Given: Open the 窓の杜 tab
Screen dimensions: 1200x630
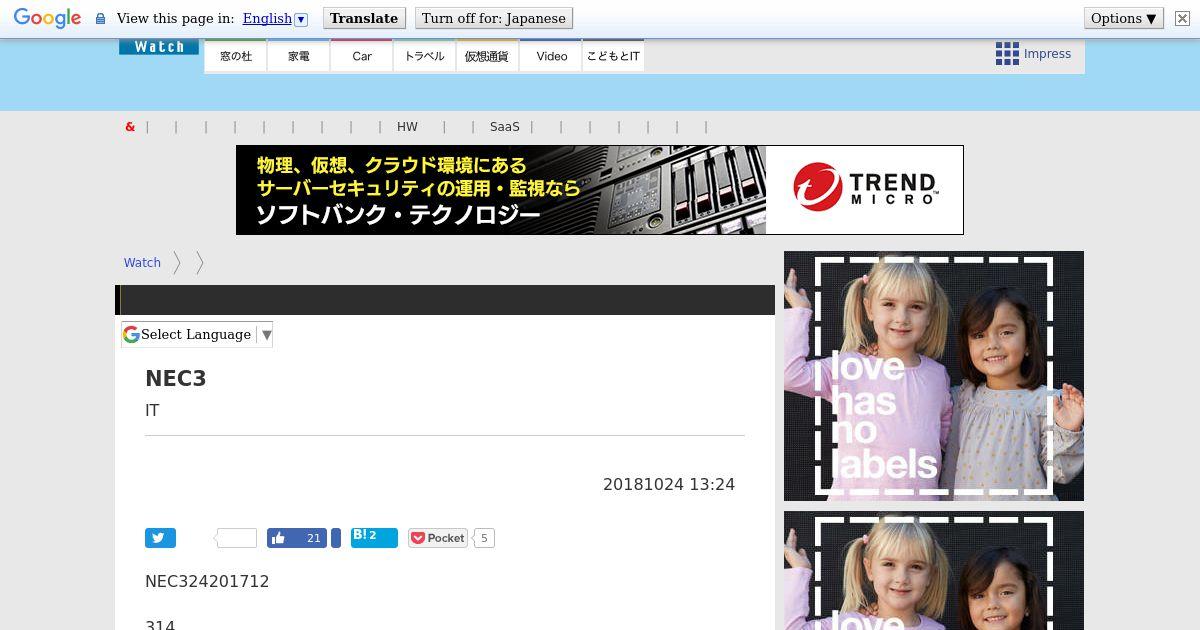Looking at the screenshot, I should tap(236, 56).
